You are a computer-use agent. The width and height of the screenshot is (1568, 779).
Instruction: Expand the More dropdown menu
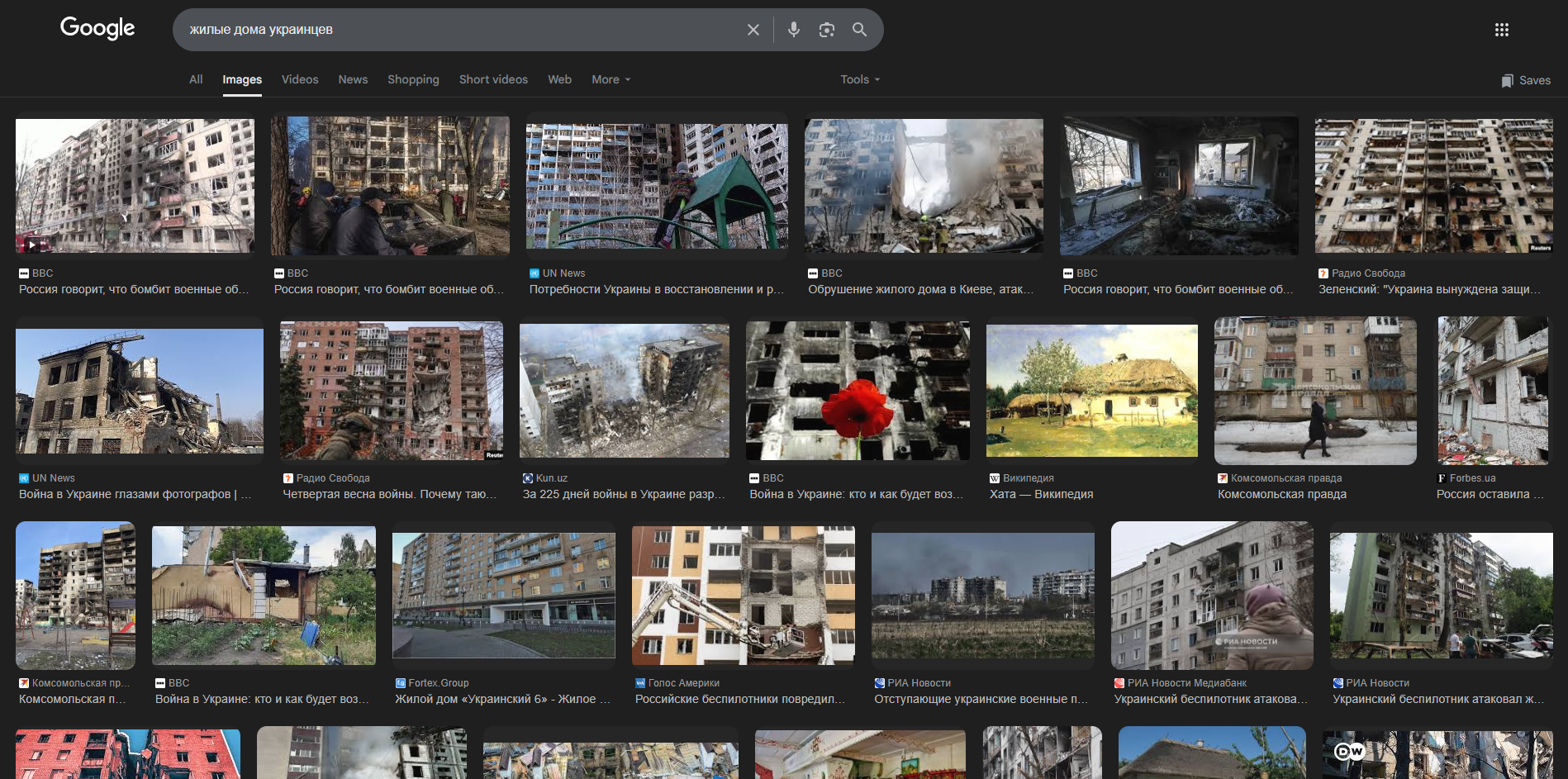611,79
